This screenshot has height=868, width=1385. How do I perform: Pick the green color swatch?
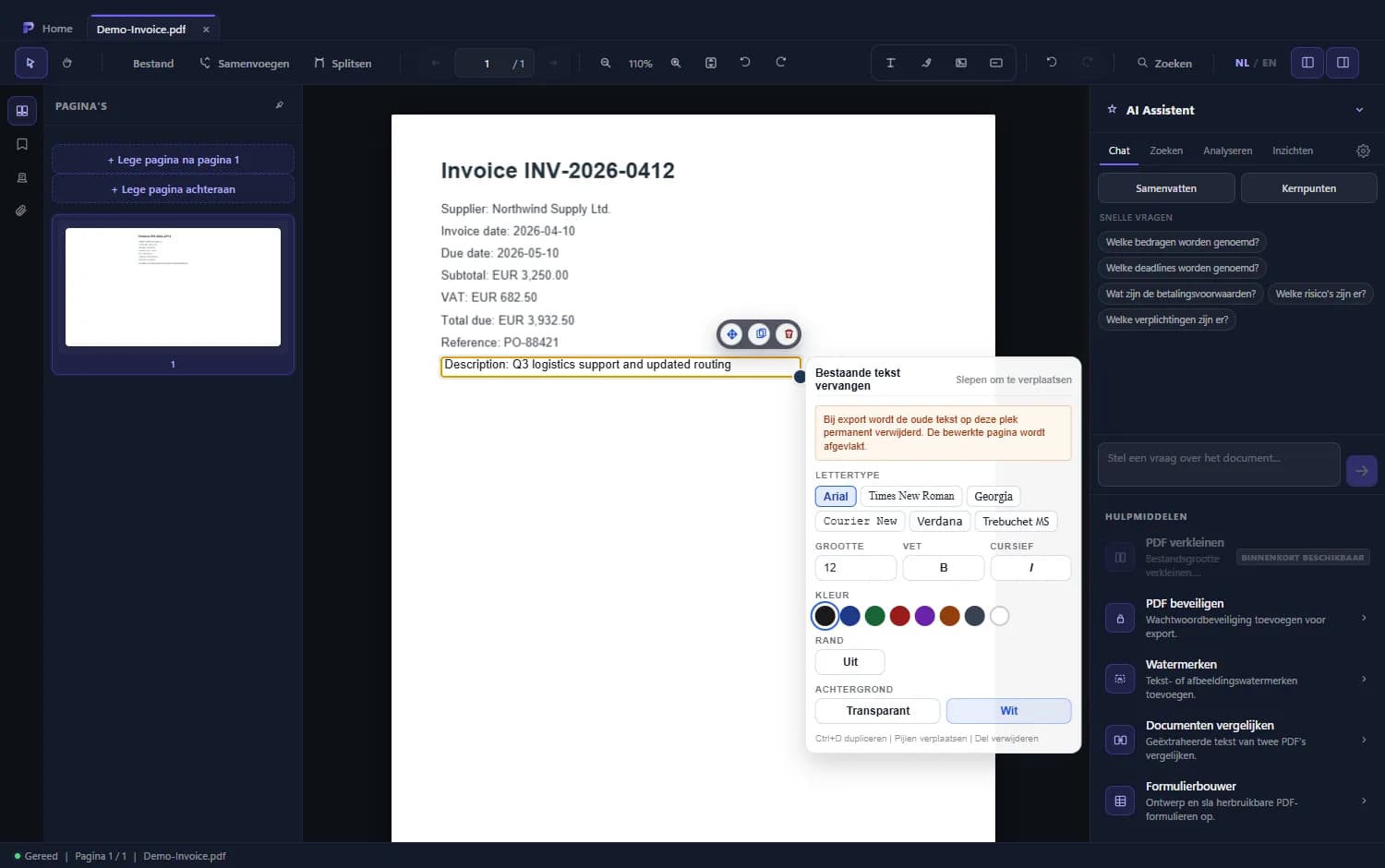pyautogui.click(x=875, y=616)
